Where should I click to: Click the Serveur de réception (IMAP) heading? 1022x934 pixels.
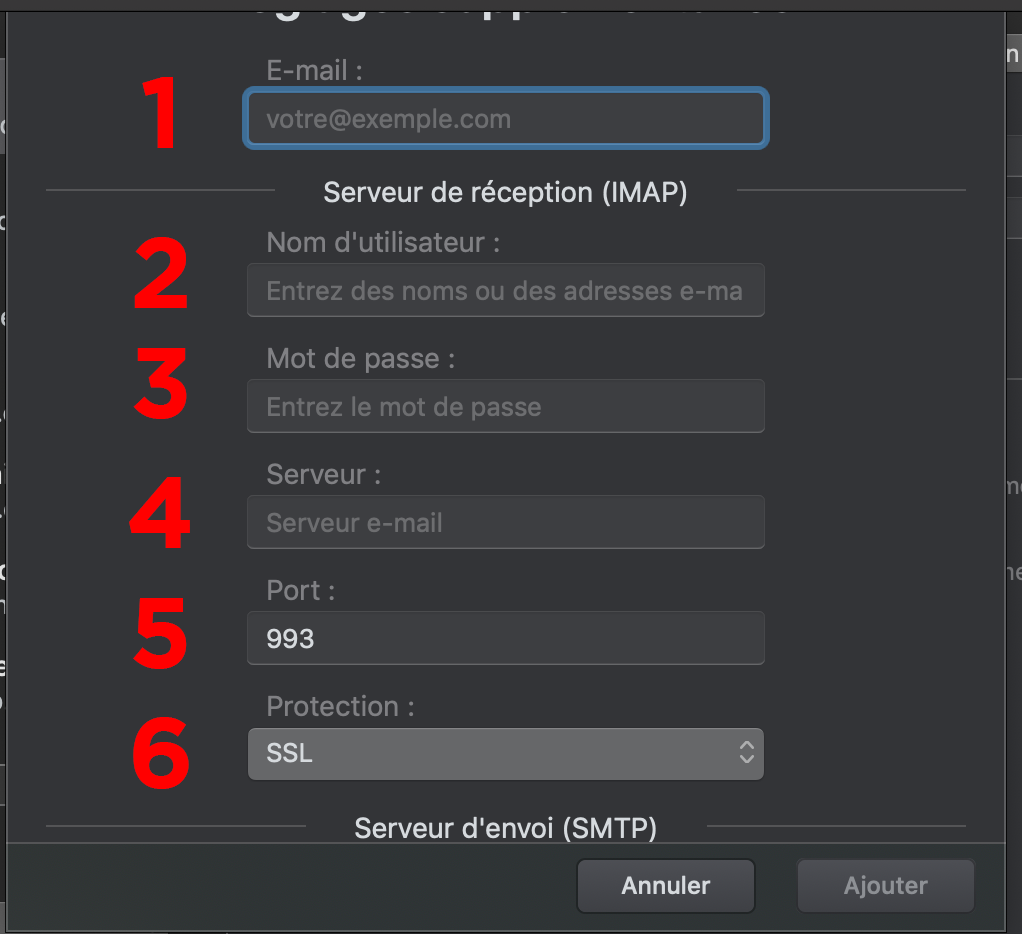point(505,192)
